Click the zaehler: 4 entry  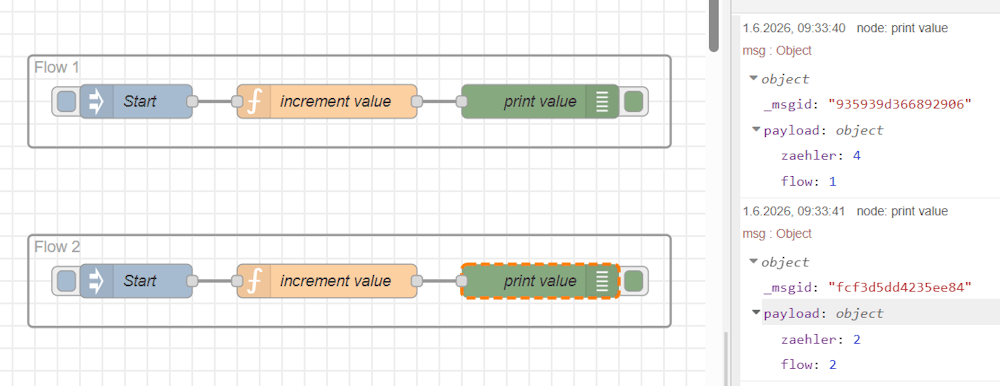(821, 156)
